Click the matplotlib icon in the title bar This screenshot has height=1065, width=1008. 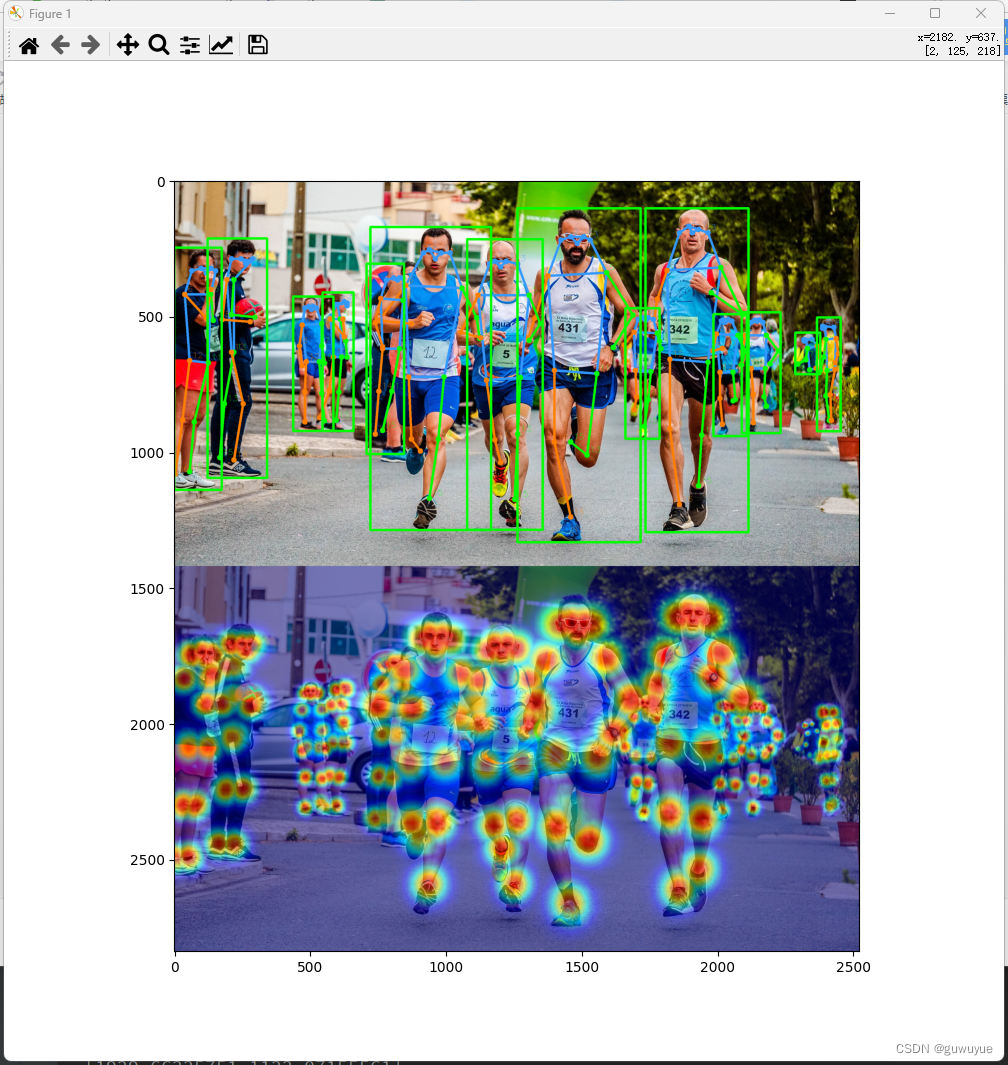click(x=16, y=14)
